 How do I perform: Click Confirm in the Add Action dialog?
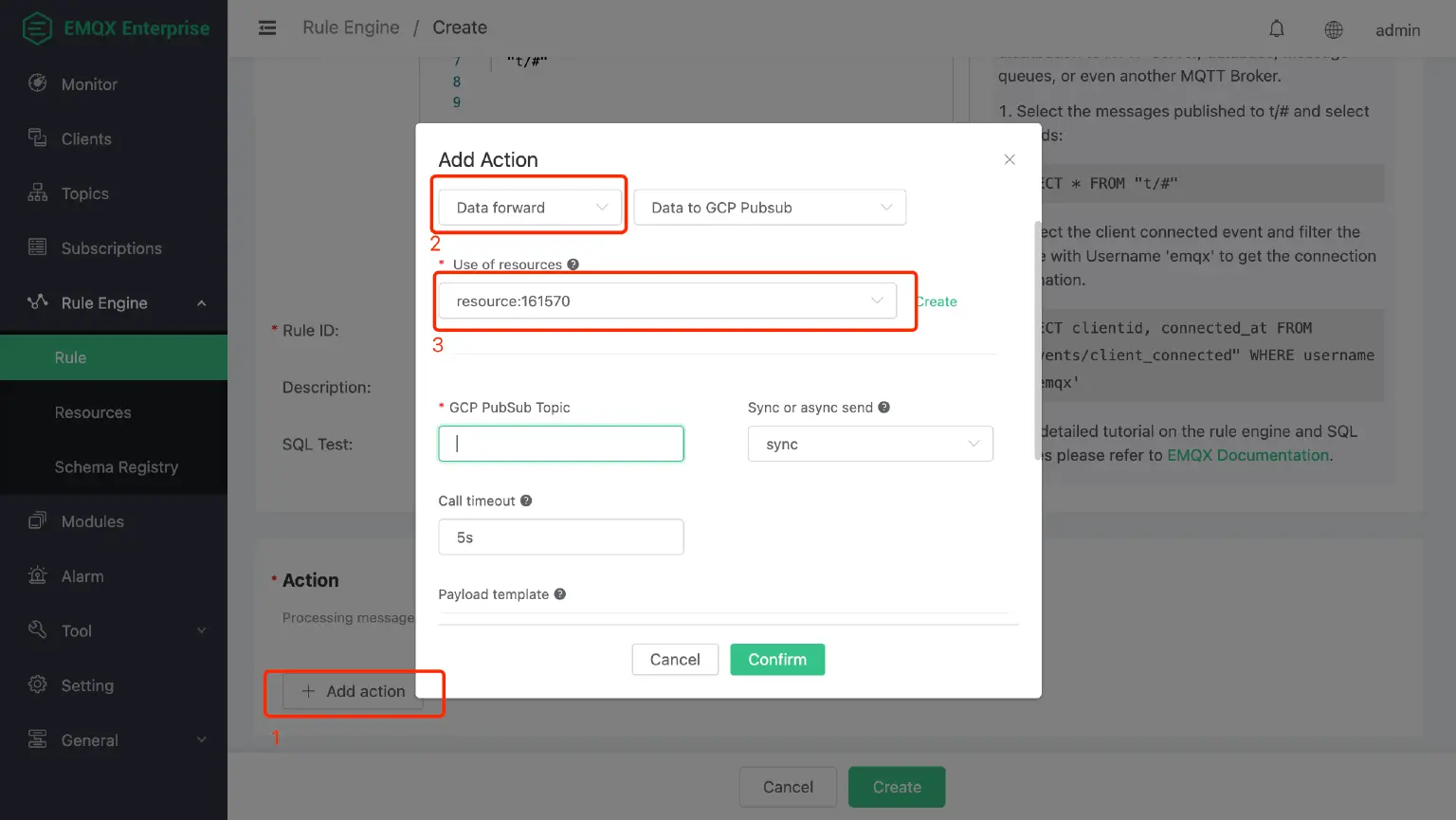pyautogui.click(x=777, y=660)
